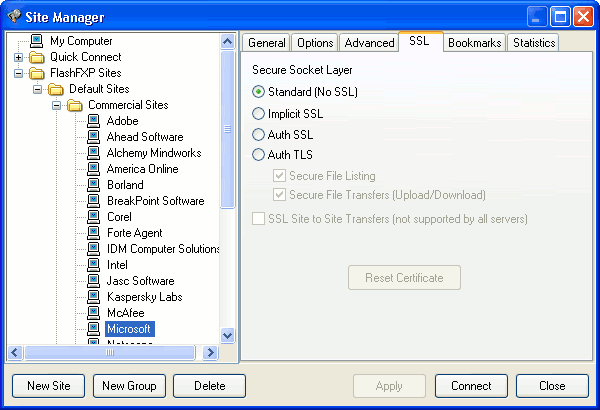Click the Jasc Software site icon

[x=93, y=281]
